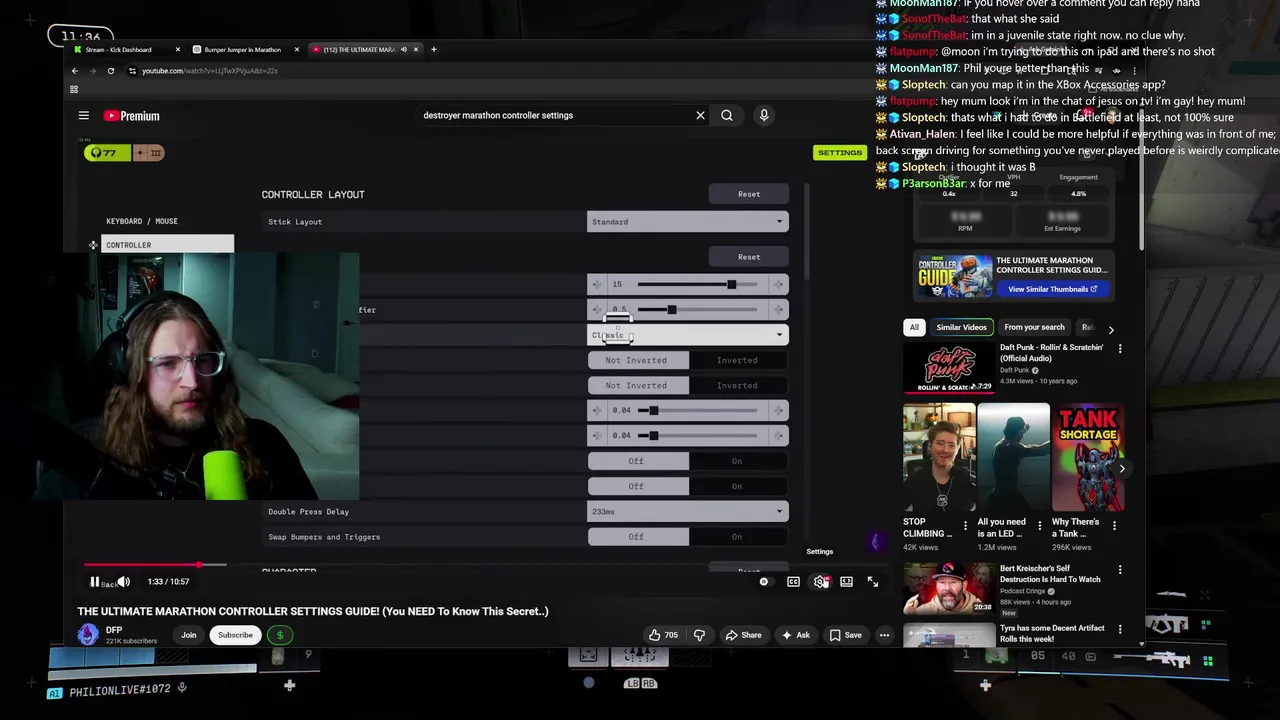Viewport: 1280px width, 720px height.
Task: Open View Similar Thumbnails link
Action: point(1052,289)
